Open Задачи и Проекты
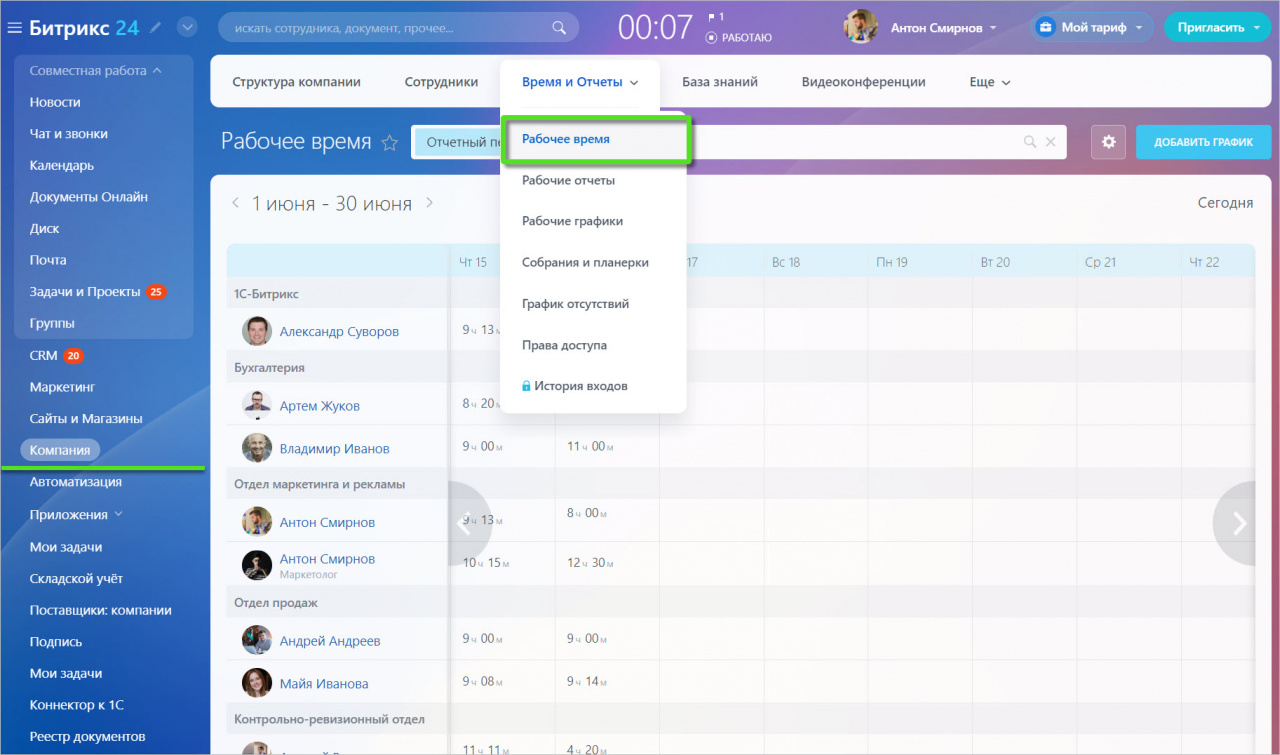The image size is (1280, 755). click(85, 292)
